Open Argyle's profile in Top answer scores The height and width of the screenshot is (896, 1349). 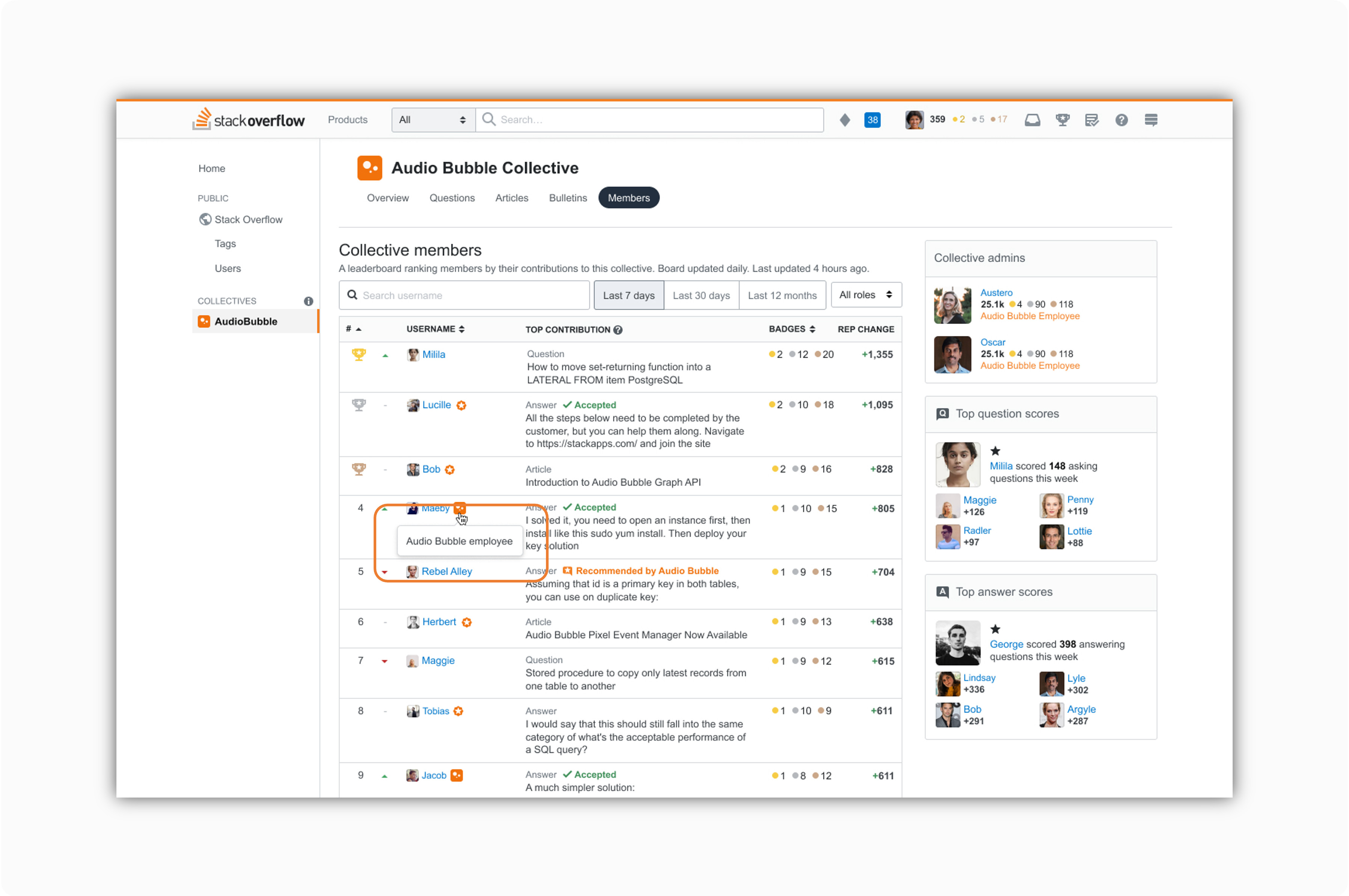(1081, 709)
